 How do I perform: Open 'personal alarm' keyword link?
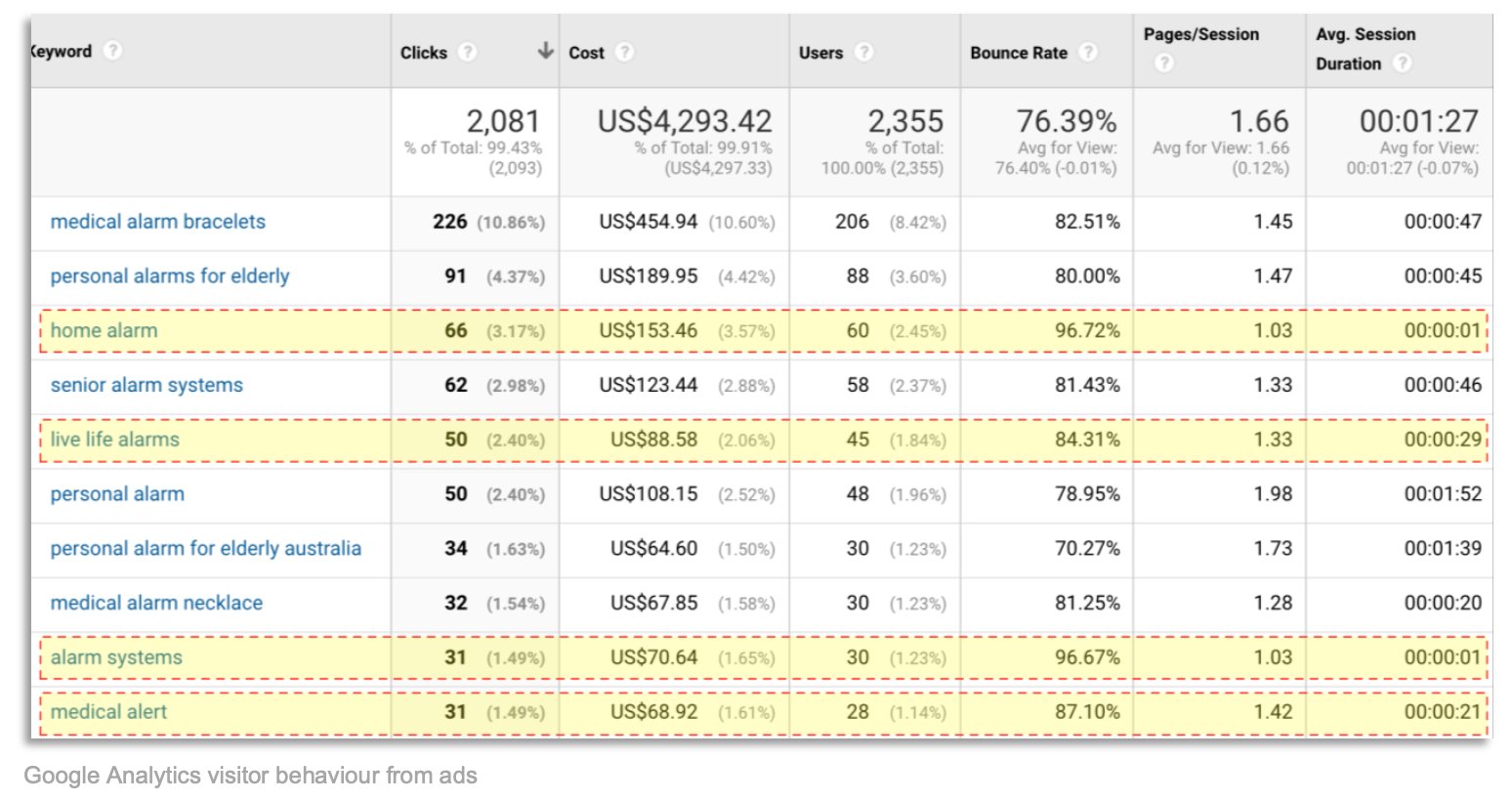click(x=117, y=494)
